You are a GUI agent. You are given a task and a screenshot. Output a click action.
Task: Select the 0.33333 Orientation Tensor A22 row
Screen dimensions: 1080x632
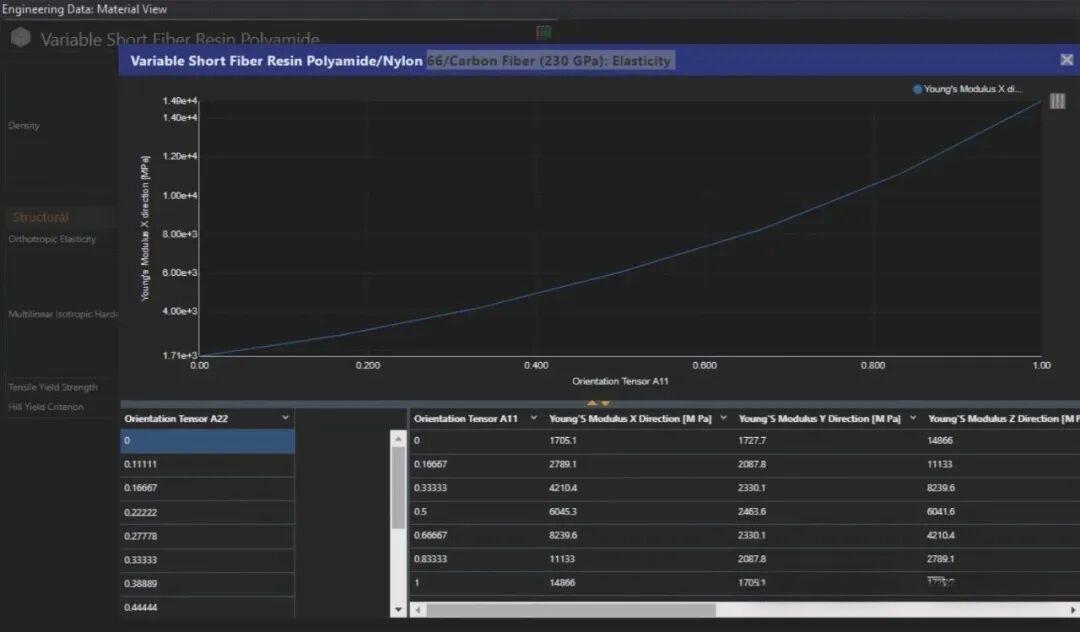(x=207, y=560)
